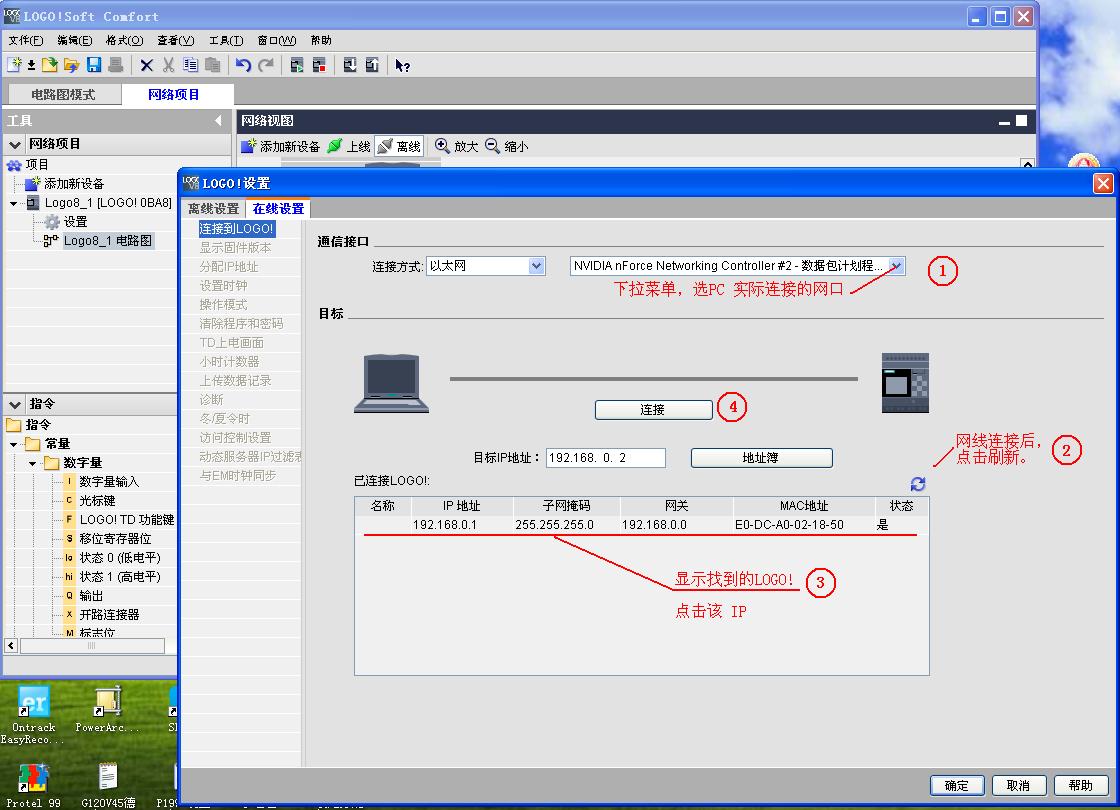Switch to 离线设置 tab in dialog

coord(214,209)
